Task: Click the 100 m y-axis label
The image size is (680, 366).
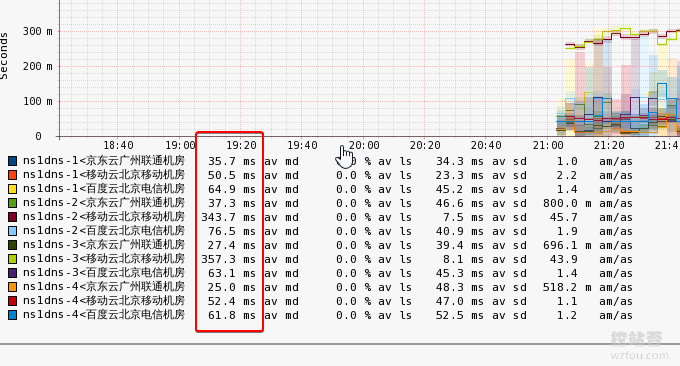Action: [x=38, y=101]
